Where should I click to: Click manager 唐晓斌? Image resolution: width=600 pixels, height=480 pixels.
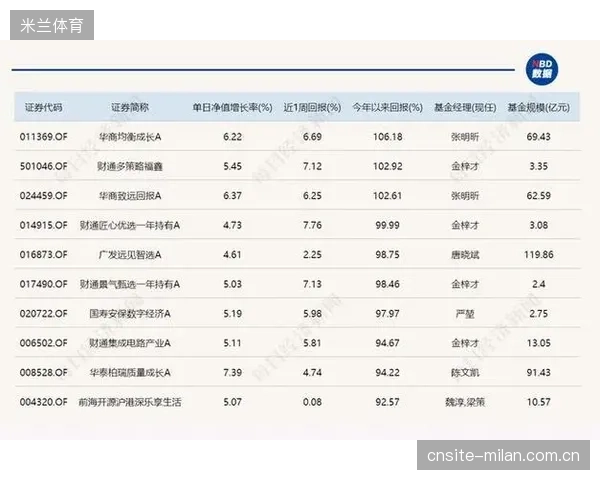pos(465,255)
